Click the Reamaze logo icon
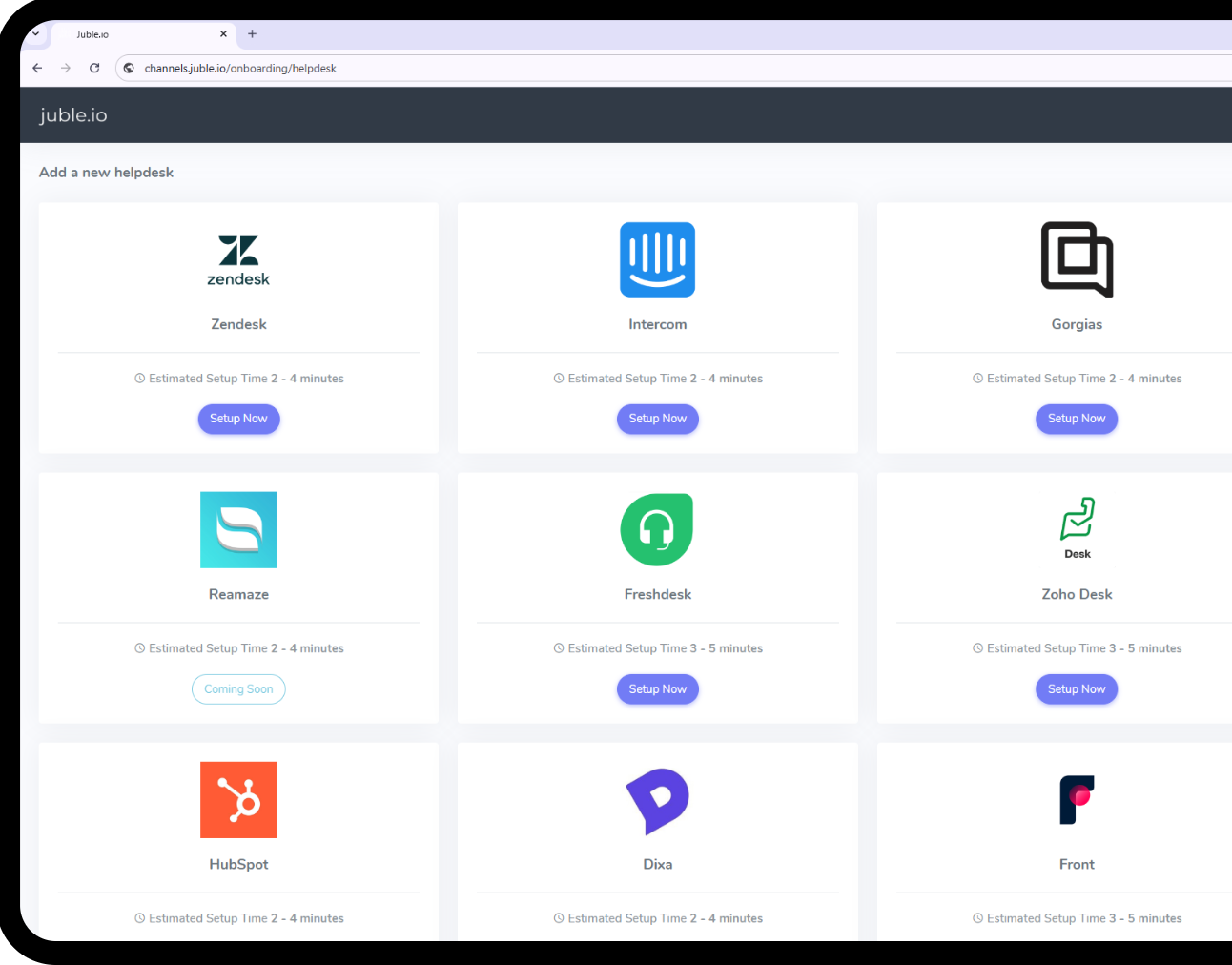 click(238, 530)
